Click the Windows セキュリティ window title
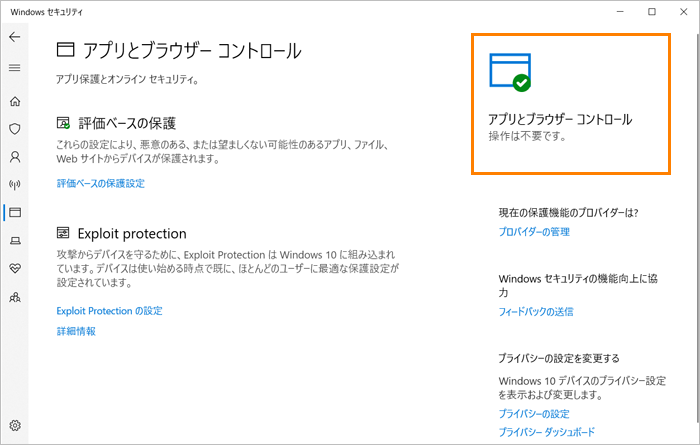Image resolution: width=700 pixels, height=445 pixels. point(46,12)
